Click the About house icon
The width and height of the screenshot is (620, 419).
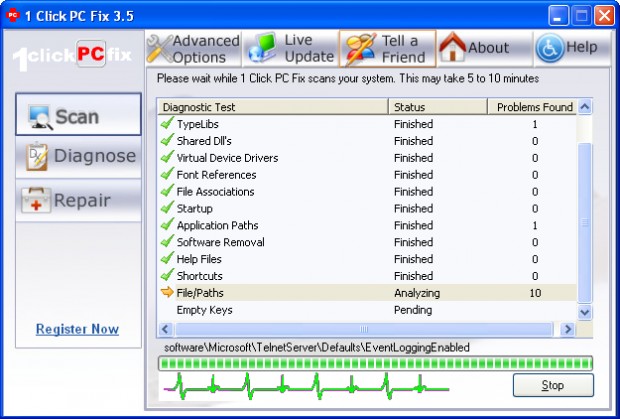(453, 47)
